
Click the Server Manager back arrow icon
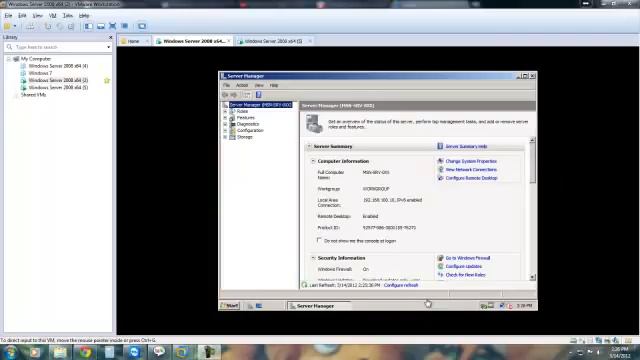point(225,95)
